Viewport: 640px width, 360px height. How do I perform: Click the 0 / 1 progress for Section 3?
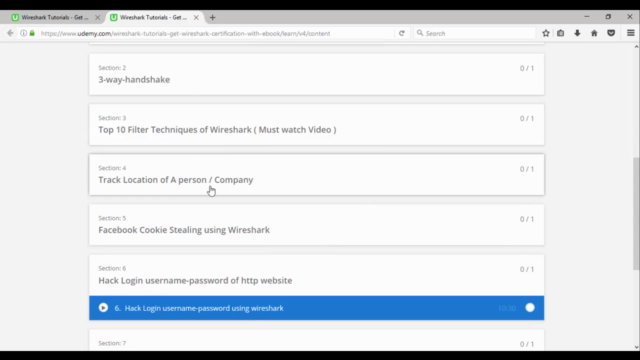click(x=527, y=118)
